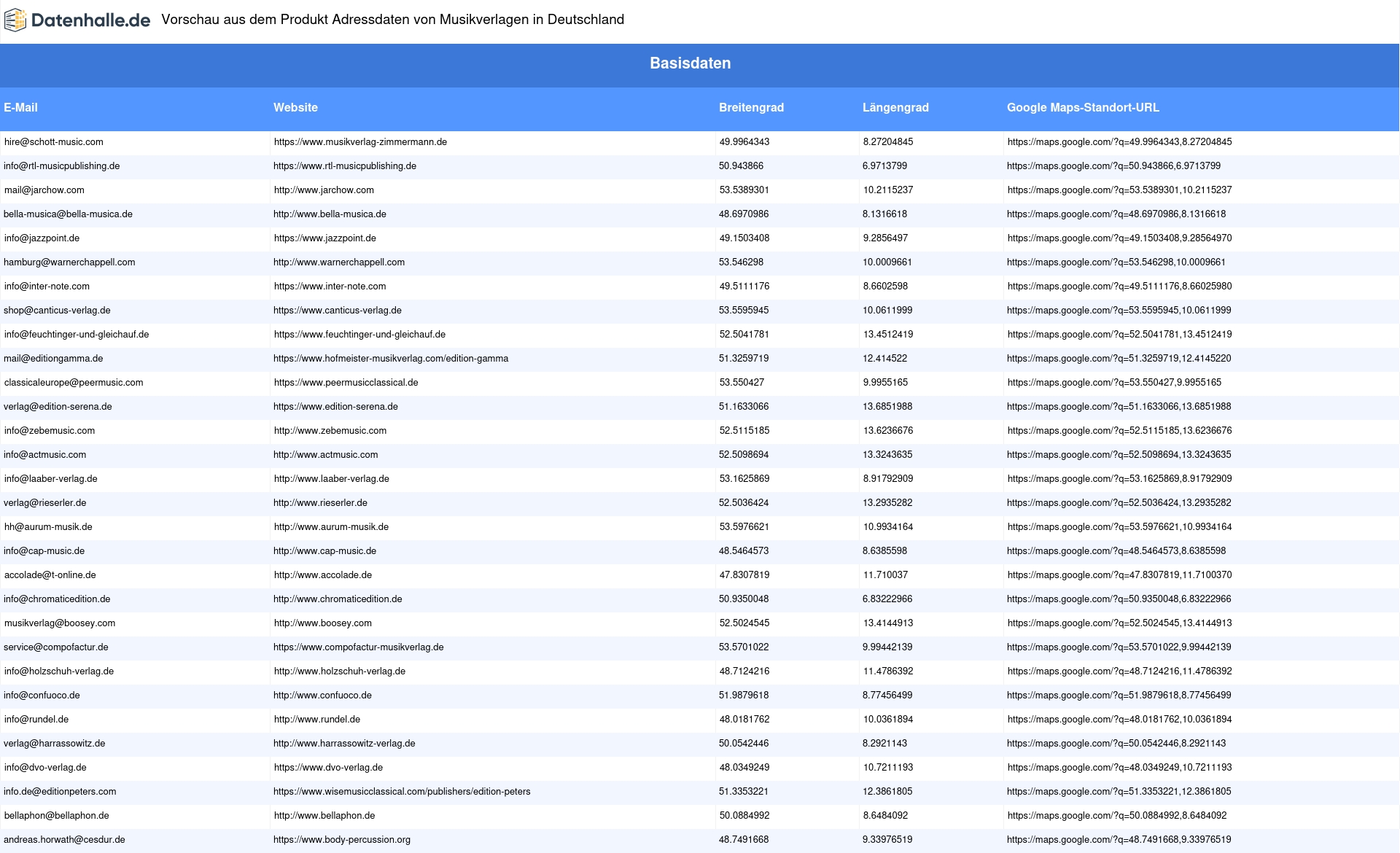Open maps URL with q=52.5115185,13.6236676
This screenshot has height=853, width=1400.
click(1120, 431)
